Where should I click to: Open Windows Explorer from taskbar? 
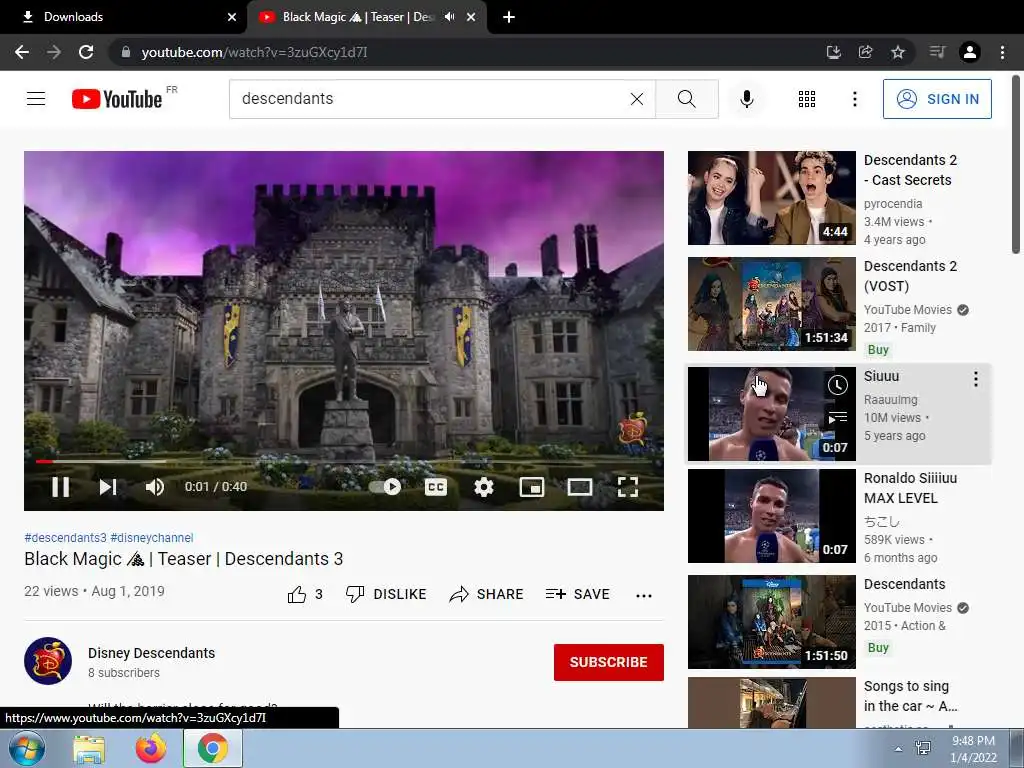coord(89,749)
